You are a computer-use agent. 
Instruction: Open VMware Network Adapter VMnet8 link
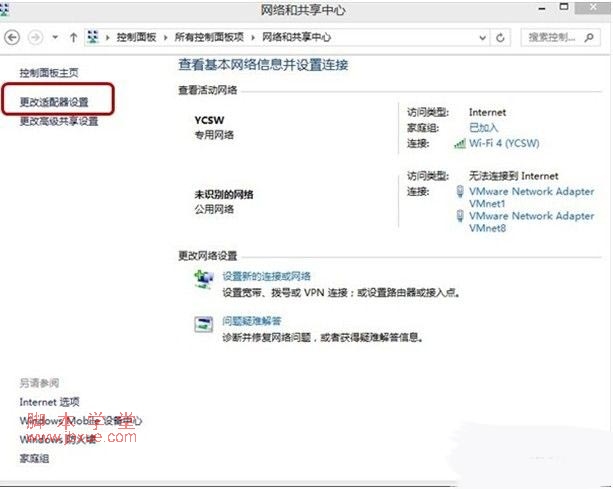click(531, 222)
